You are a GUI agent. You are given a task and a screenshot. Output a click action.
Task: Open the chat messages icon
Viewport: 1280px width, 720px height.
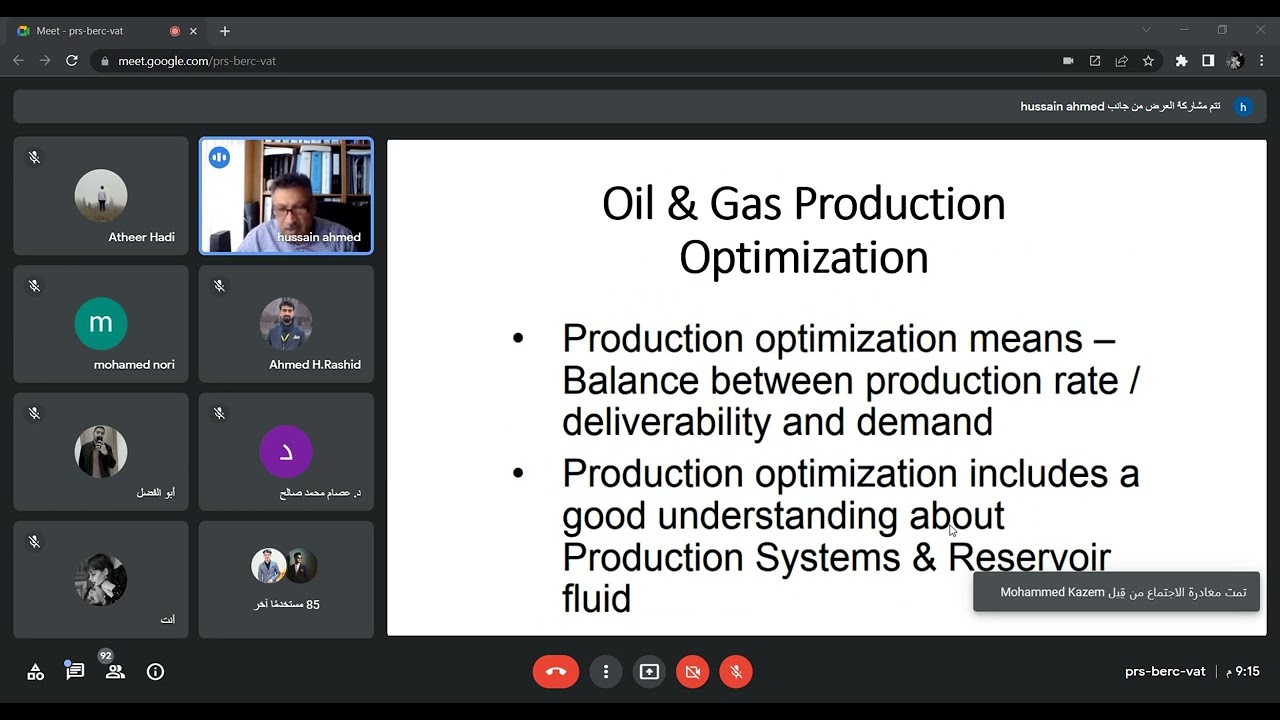click(75, 672)
